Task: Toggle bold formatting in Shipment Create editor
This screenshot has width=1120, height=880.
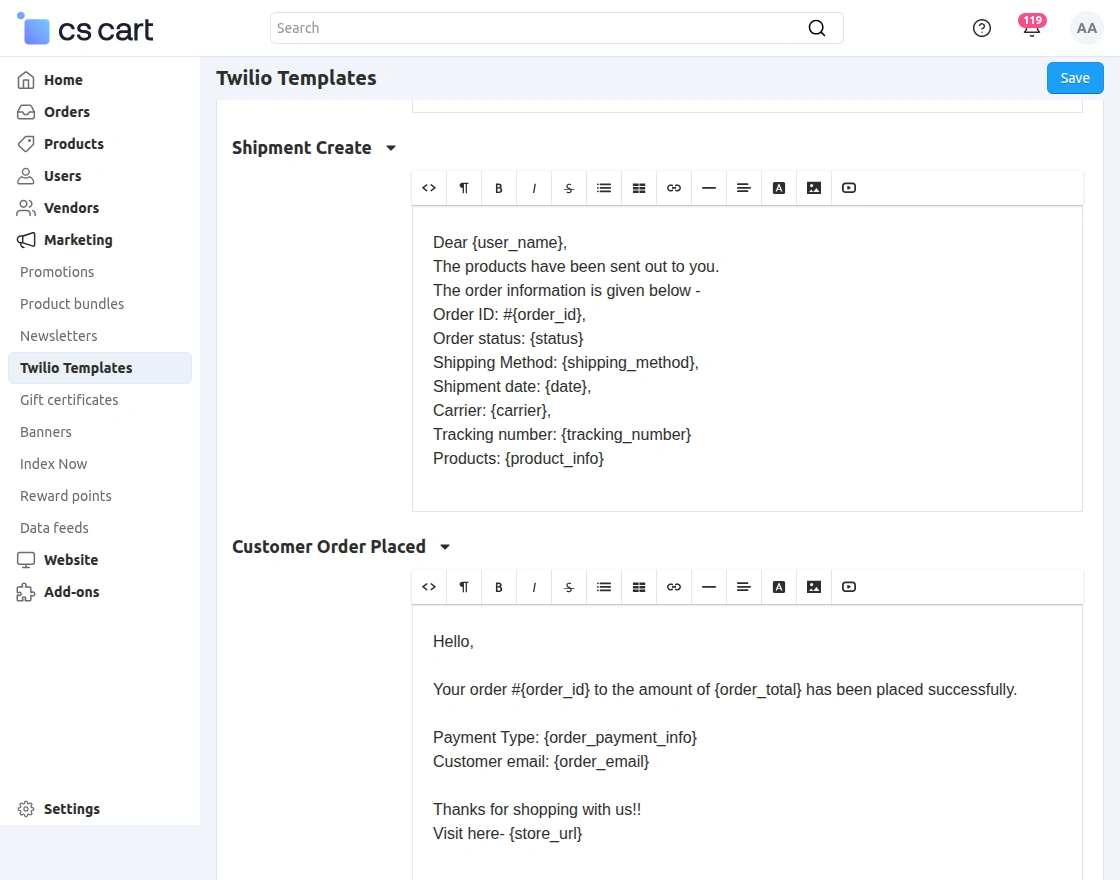Action: point(499,187)
